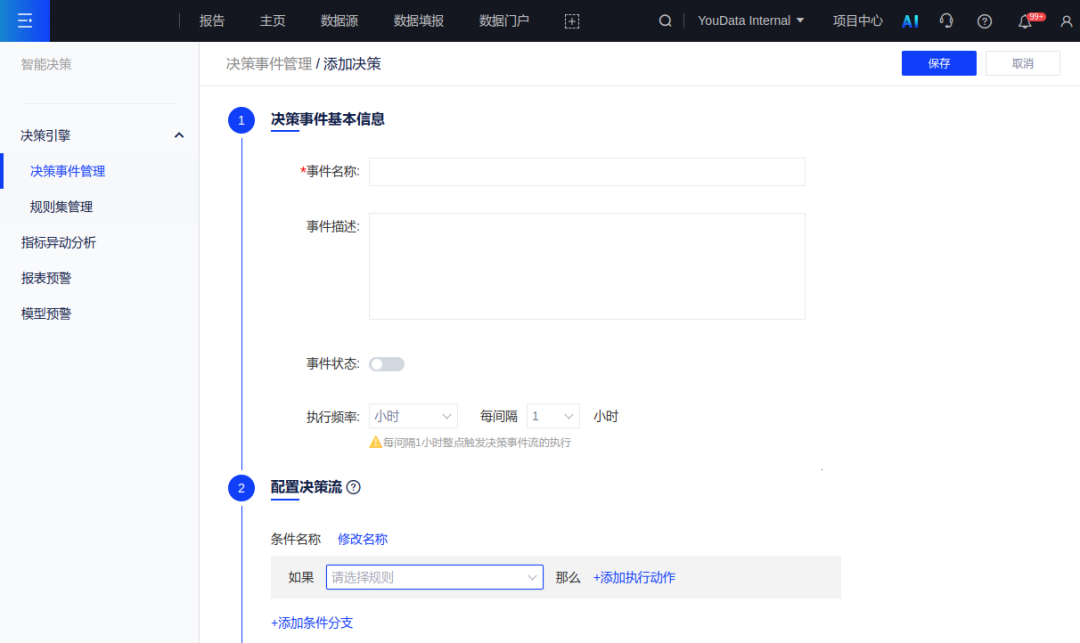This screenshot has width=1080, height=643.
Task: Click the +添加执行动作 link
Action: [x=636, y=577]
